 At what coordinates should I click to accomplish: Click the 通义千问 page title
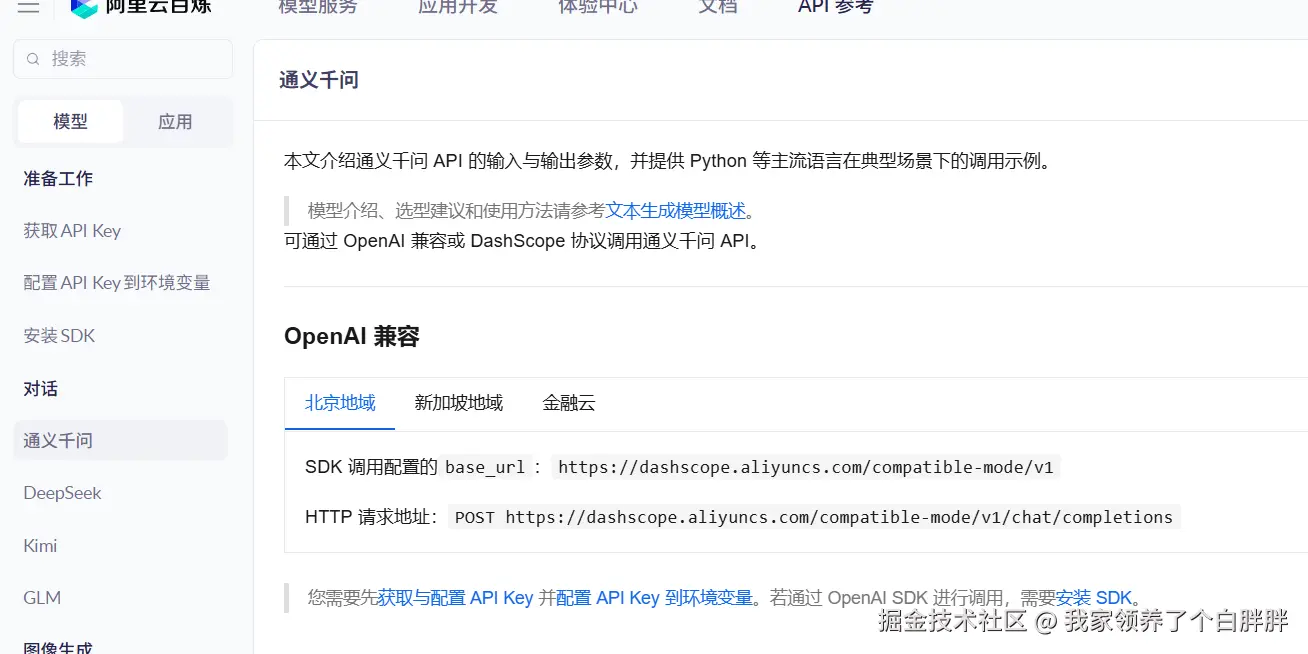(x=319, y=80)
